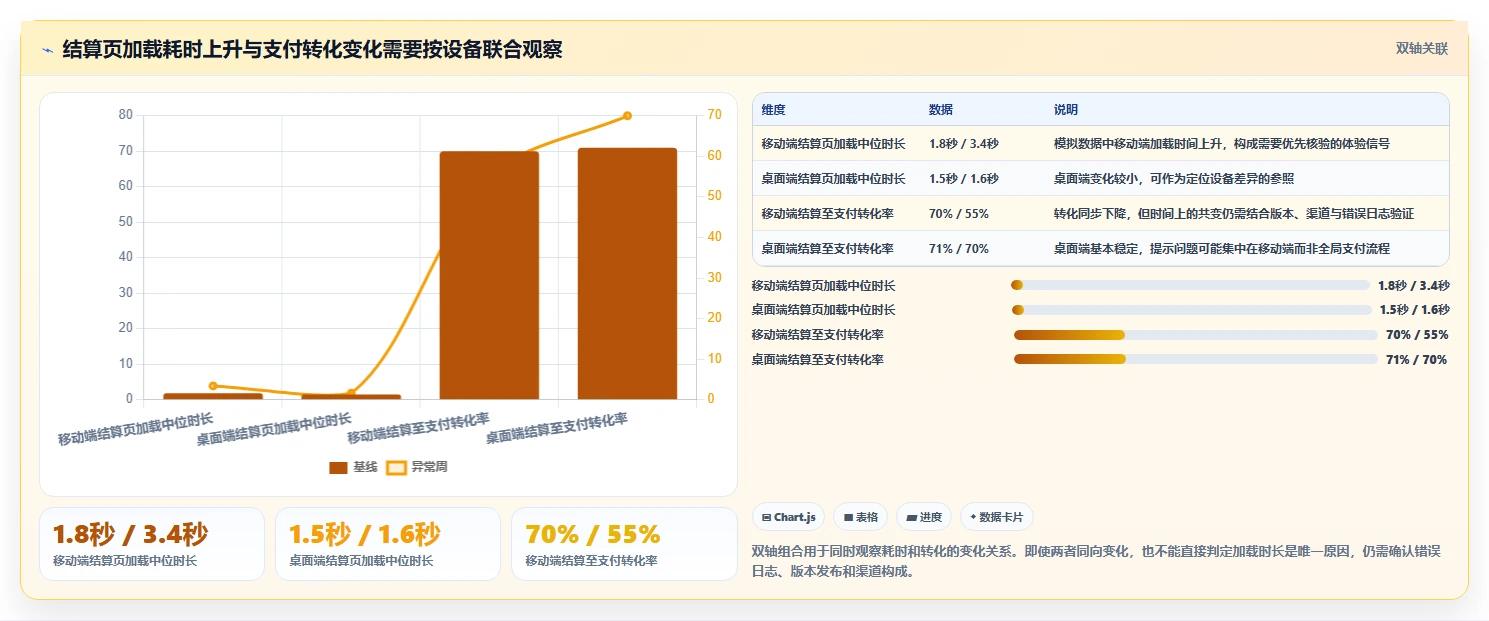
Task: Open the data card showing 1.5秒 / 1.6秒
Action: point(388,544)
